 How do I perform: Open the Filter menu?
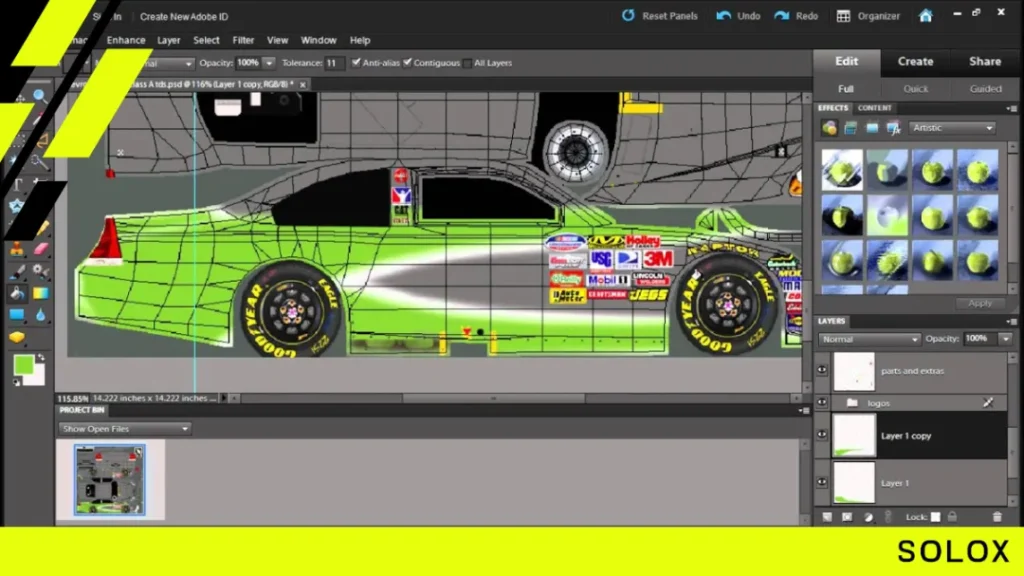243,40
